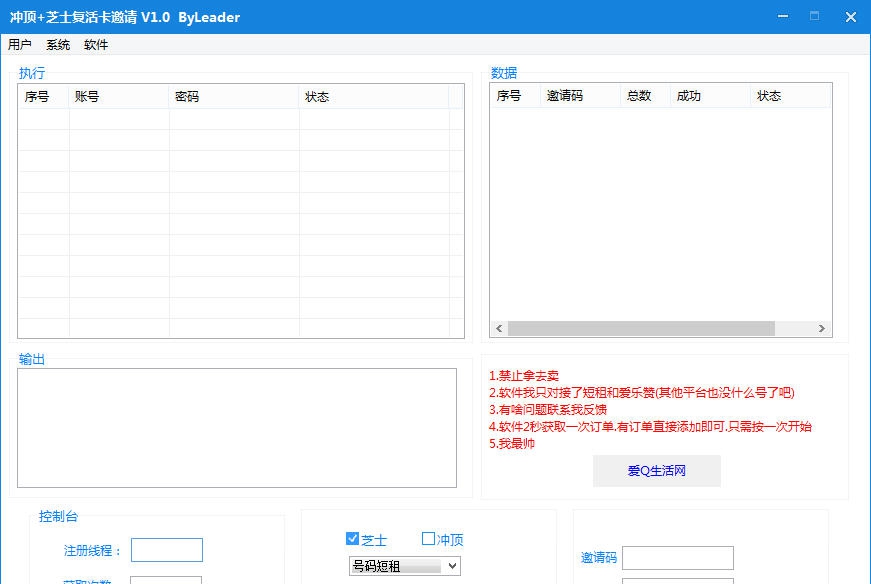This screenshot has width=871, height=584.
Task: Click the 爱Q生活网 button
Action: click(658, 471)
